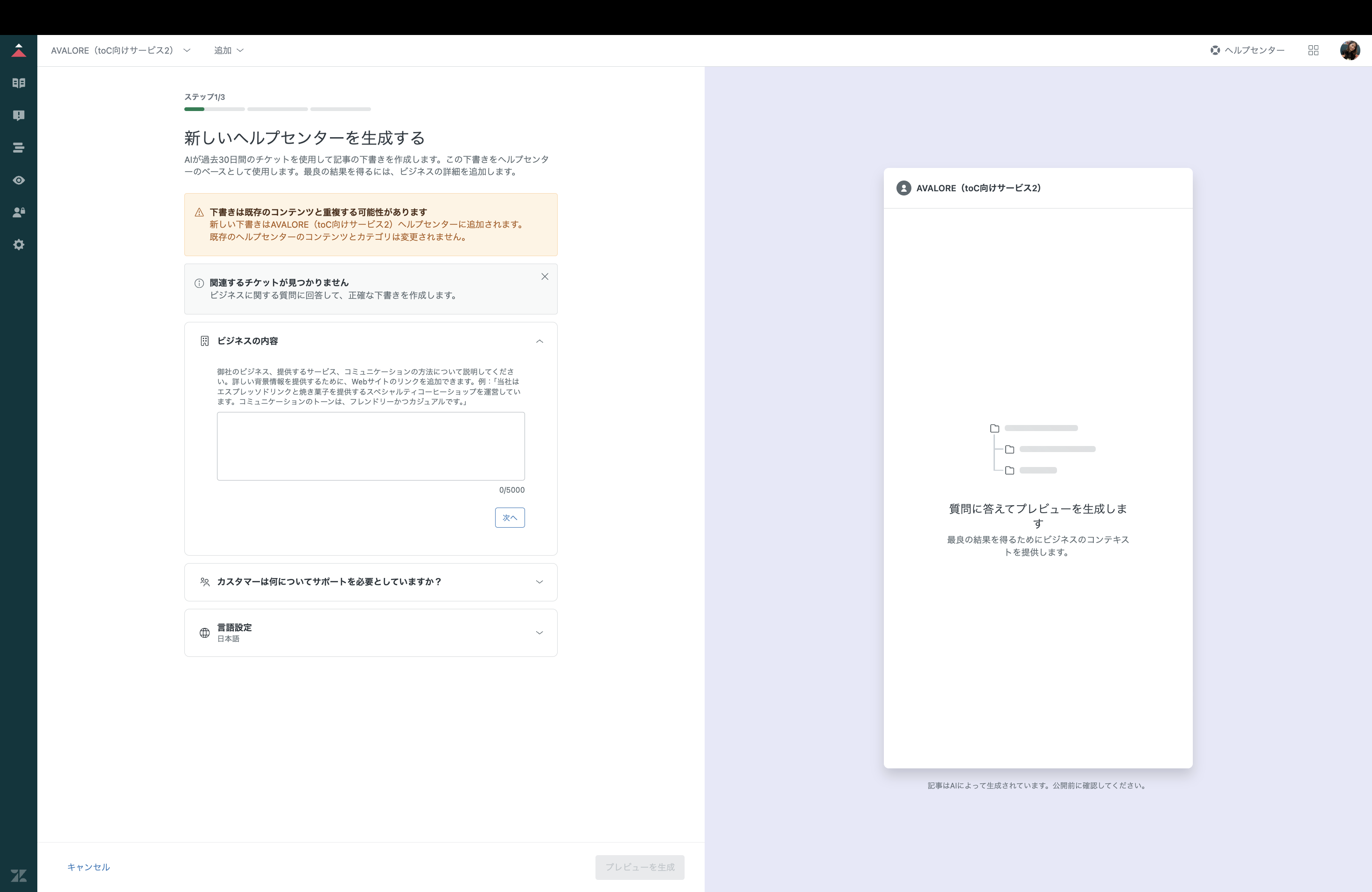Collapse the ビジネスの内容 section
The image size is (1372, 892).
point(539,341)
